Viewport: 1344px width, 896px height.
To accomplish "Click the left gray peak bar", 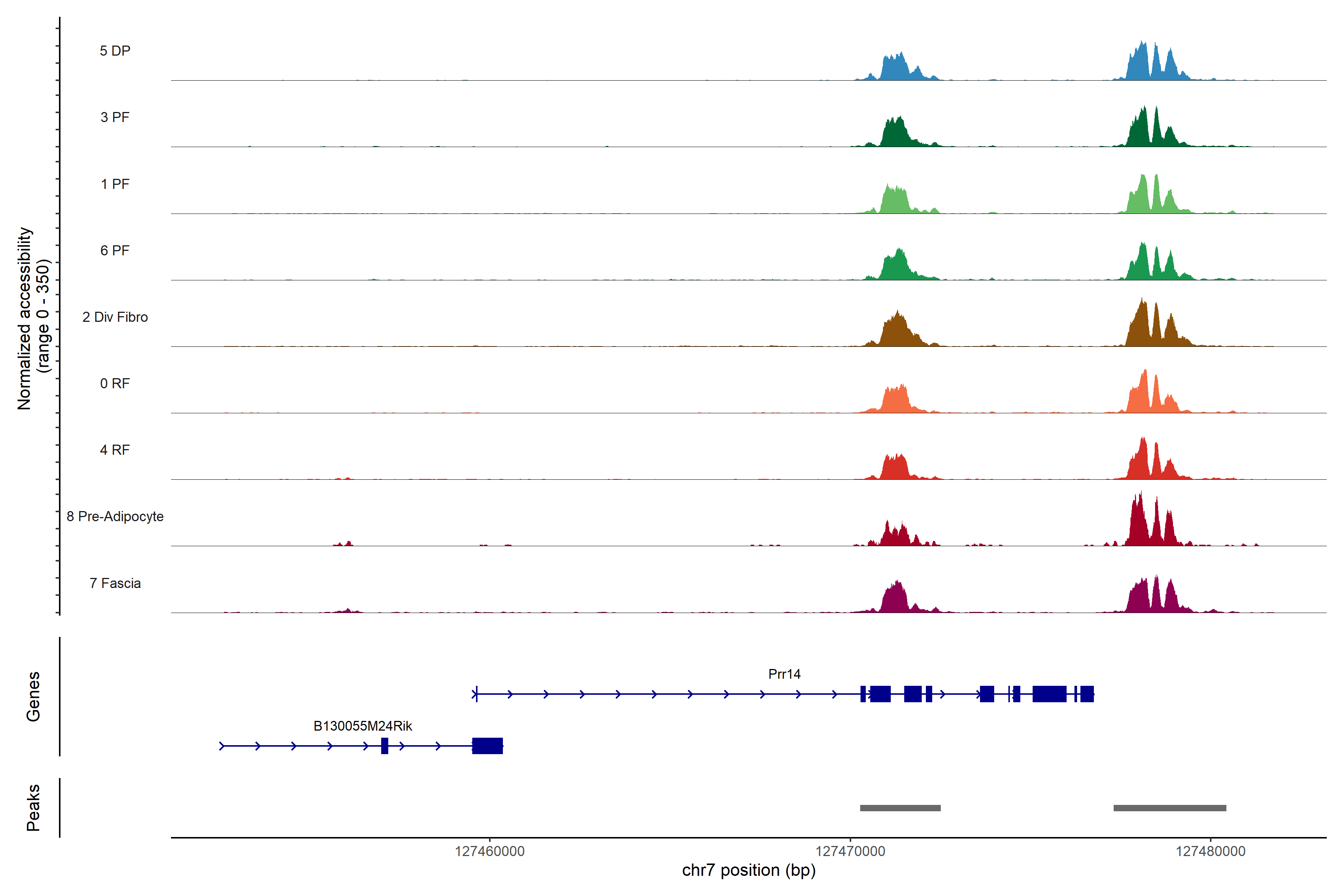I will [900, 808].
